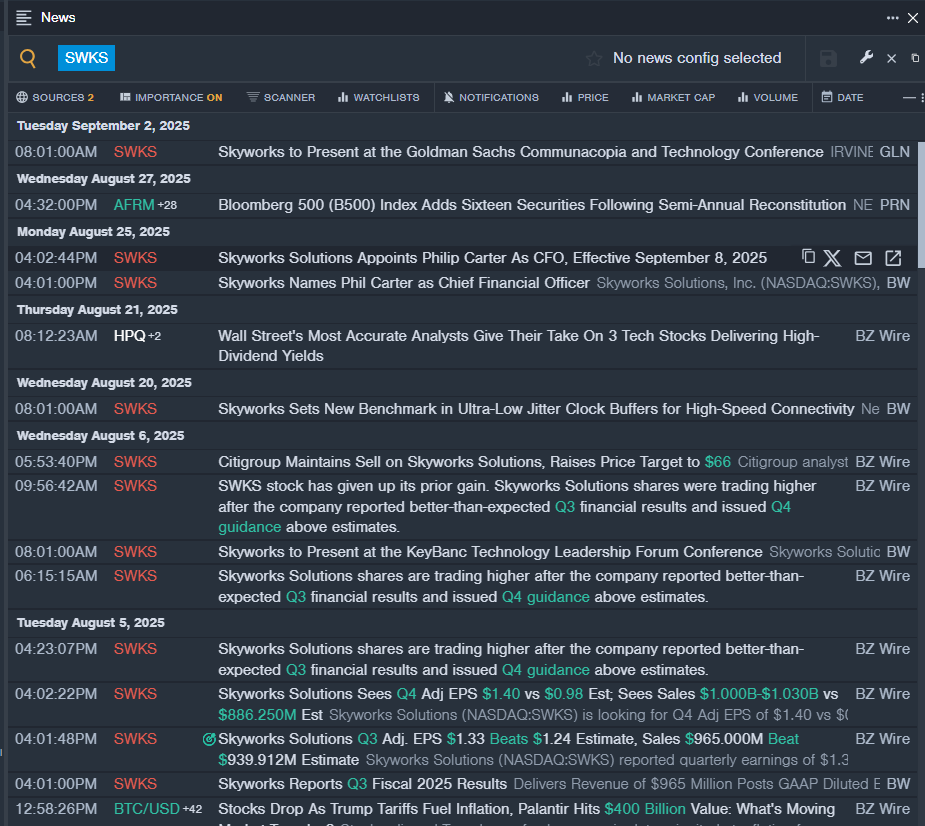Screen dimensions: 925x826
Task: Open the Scanner filter
Action: coord(281,97)
